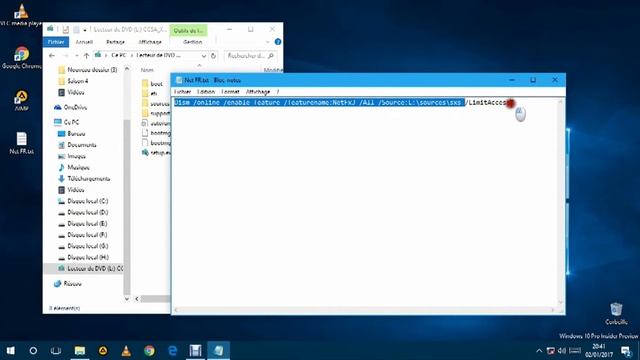Open VLC media player desktop shortcut

(21, 15)
